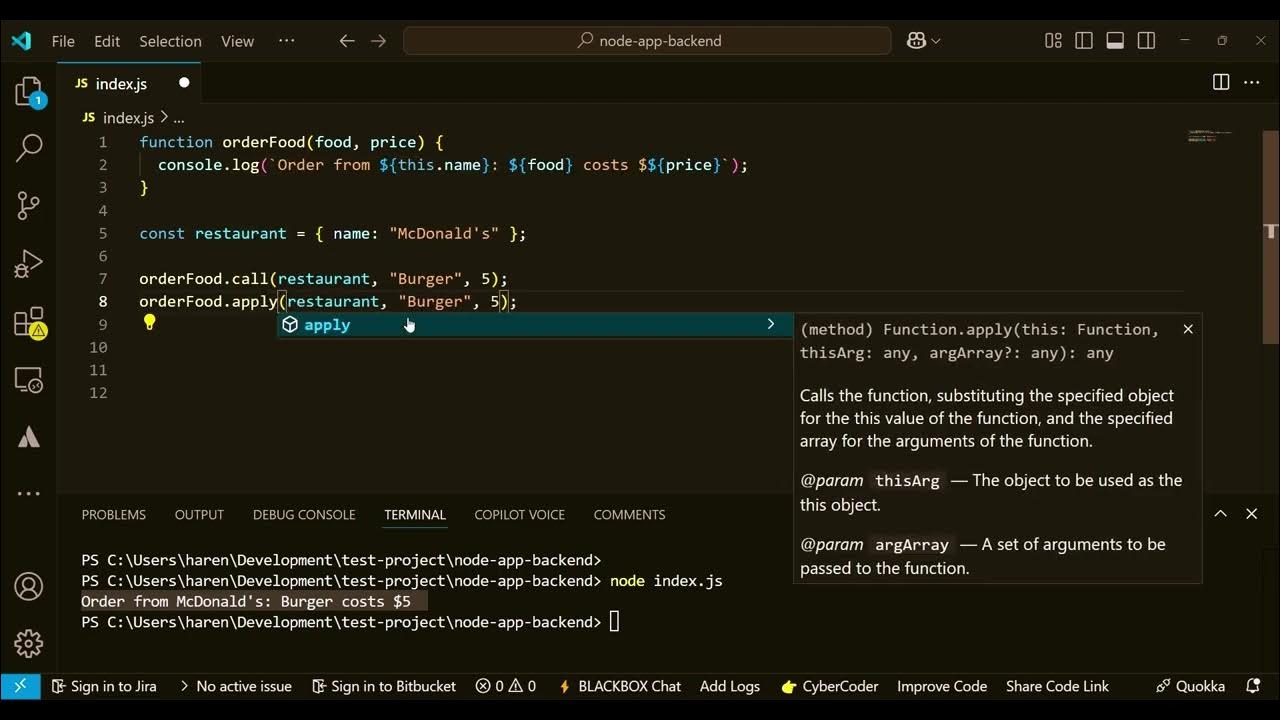Switch to the Comments tab
The image size is (1280, 720).
629,514
